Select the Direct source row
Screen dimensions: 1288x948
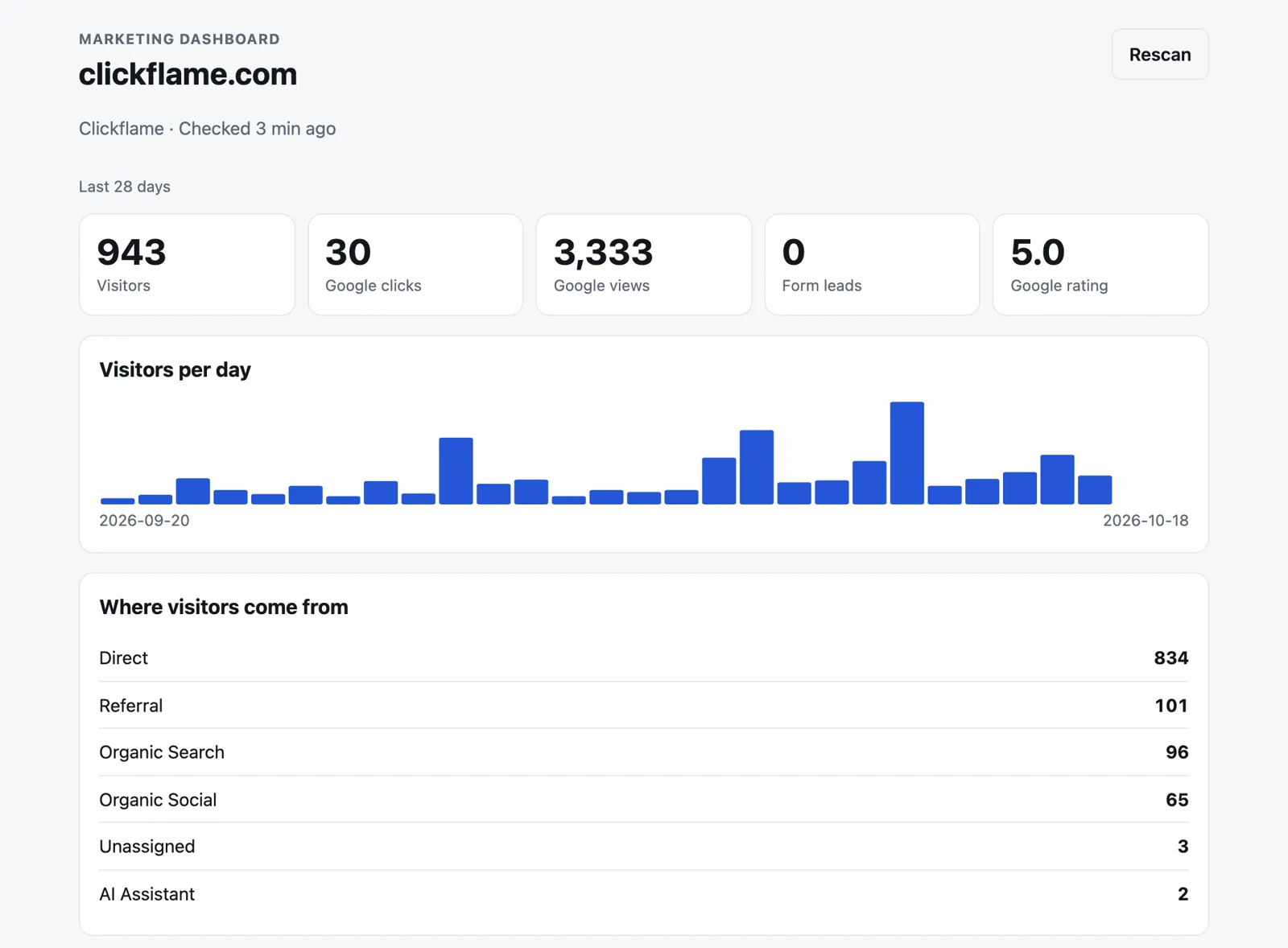click(644, 658)
